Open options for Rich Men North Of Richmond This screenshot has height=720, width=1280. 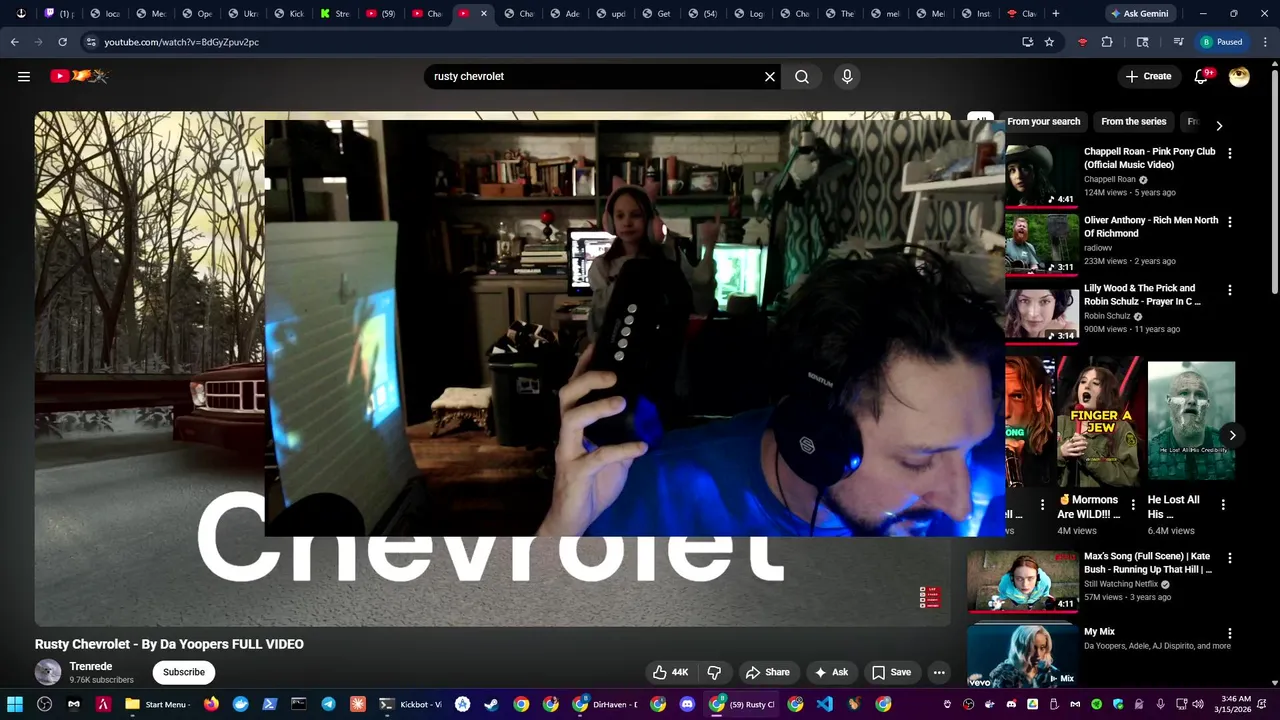tap(1230, 222)
